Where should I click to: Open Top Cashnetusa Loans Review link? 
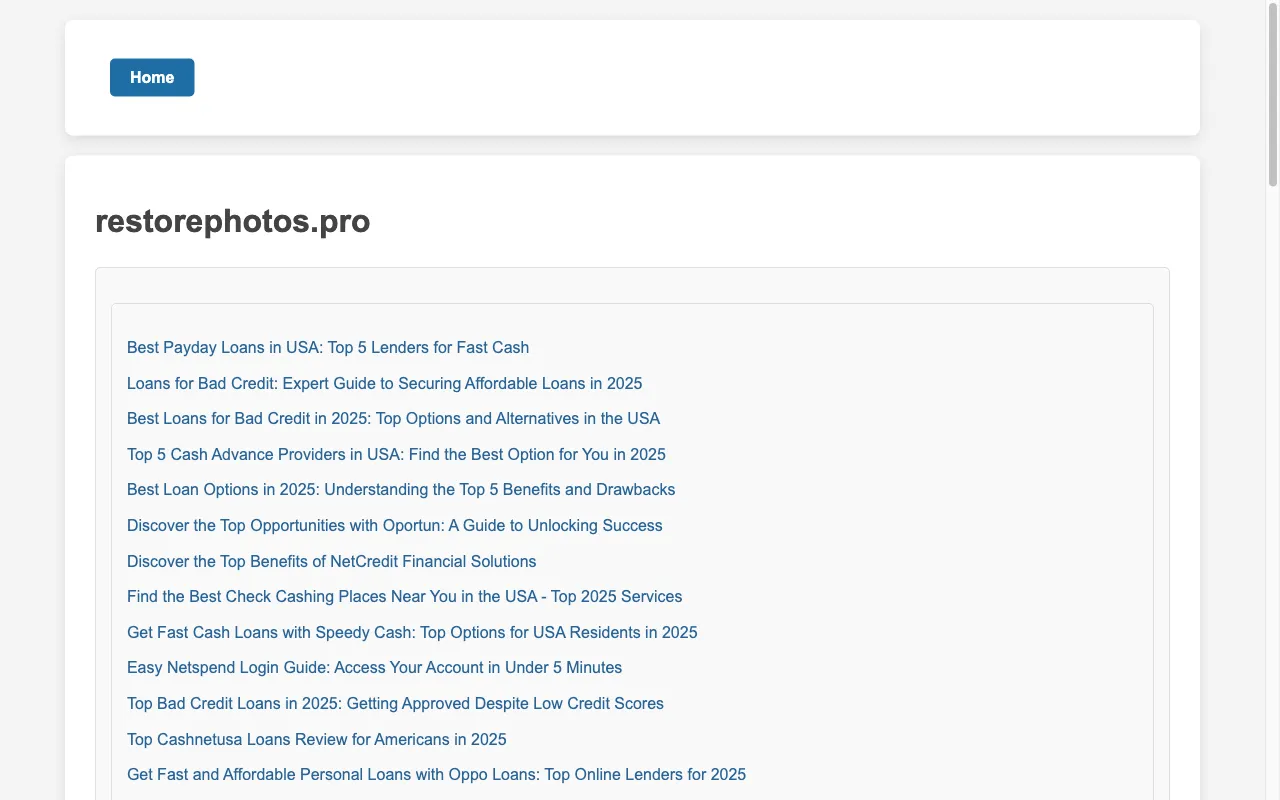pyautogui.click(x=317, y=739)
